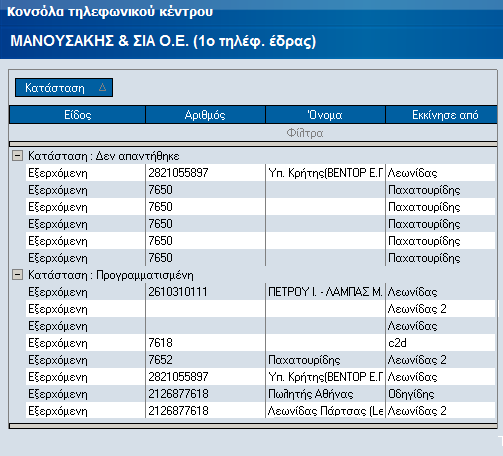This screenshot has height=456, width=503.
Task: Sort by the Όνομα column header
Action: click(325, 115)
